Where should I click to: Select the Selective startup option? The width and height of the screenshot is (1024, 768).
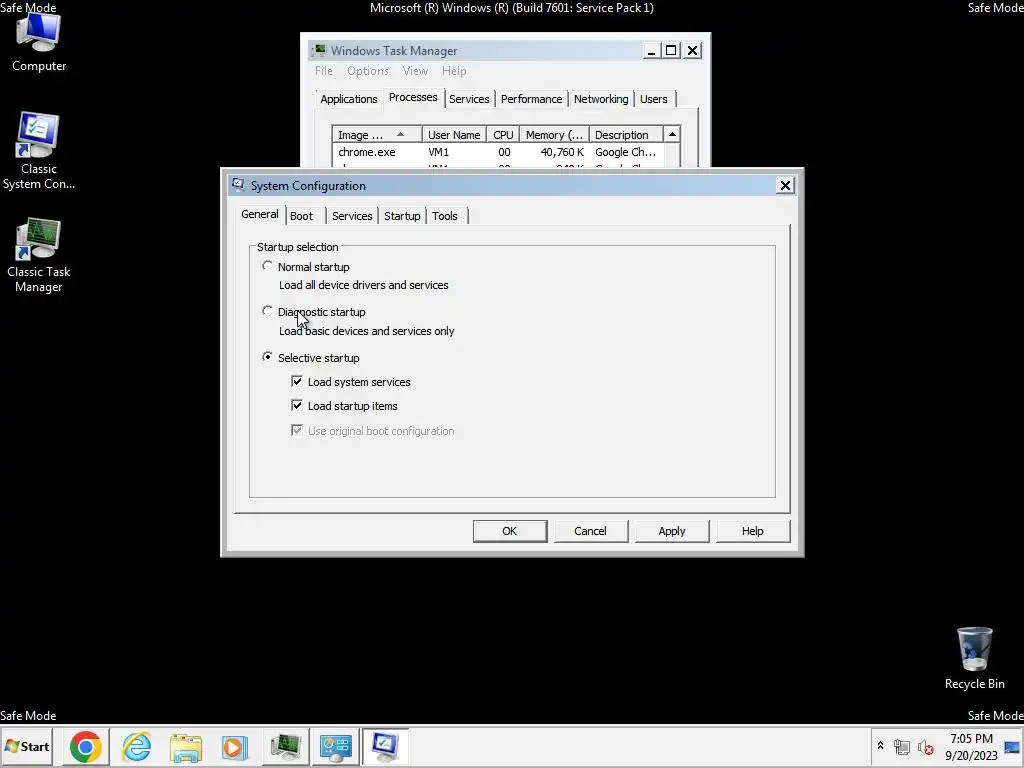pos(267,357)
